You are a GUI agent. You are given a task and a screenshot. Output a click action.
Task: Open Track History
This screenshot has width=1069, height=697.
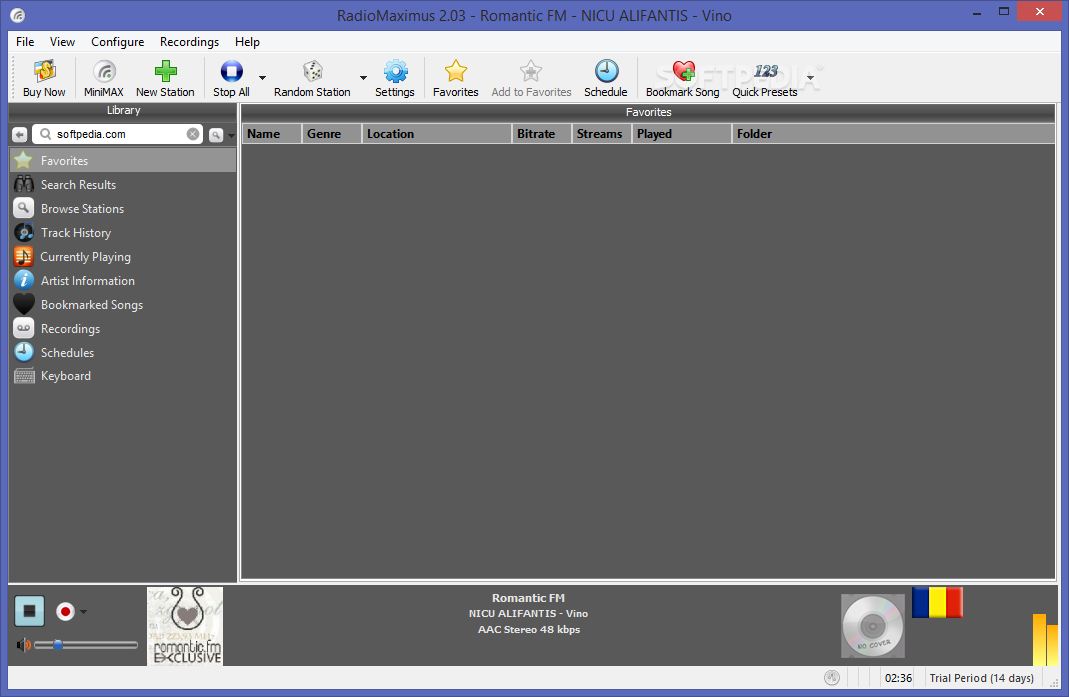pos(123,233)
